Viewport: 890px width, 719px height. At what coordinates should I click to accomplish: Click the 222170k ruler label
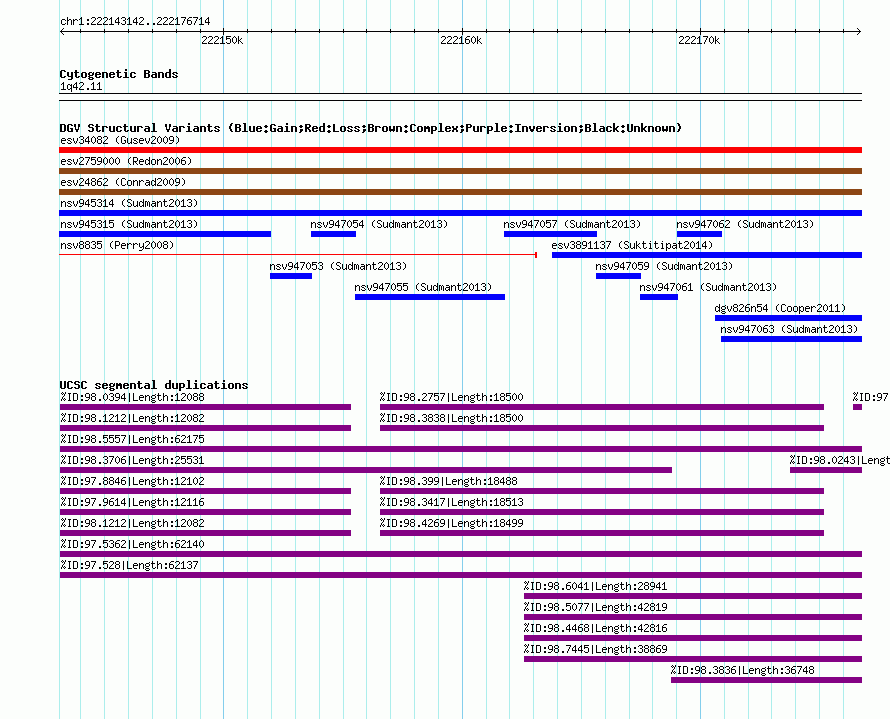click(699, 40)
